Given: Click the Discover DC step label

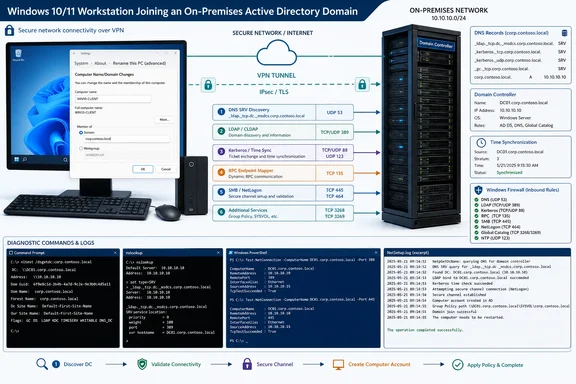Looking at the screenshot, I should [x=78, y=364].
